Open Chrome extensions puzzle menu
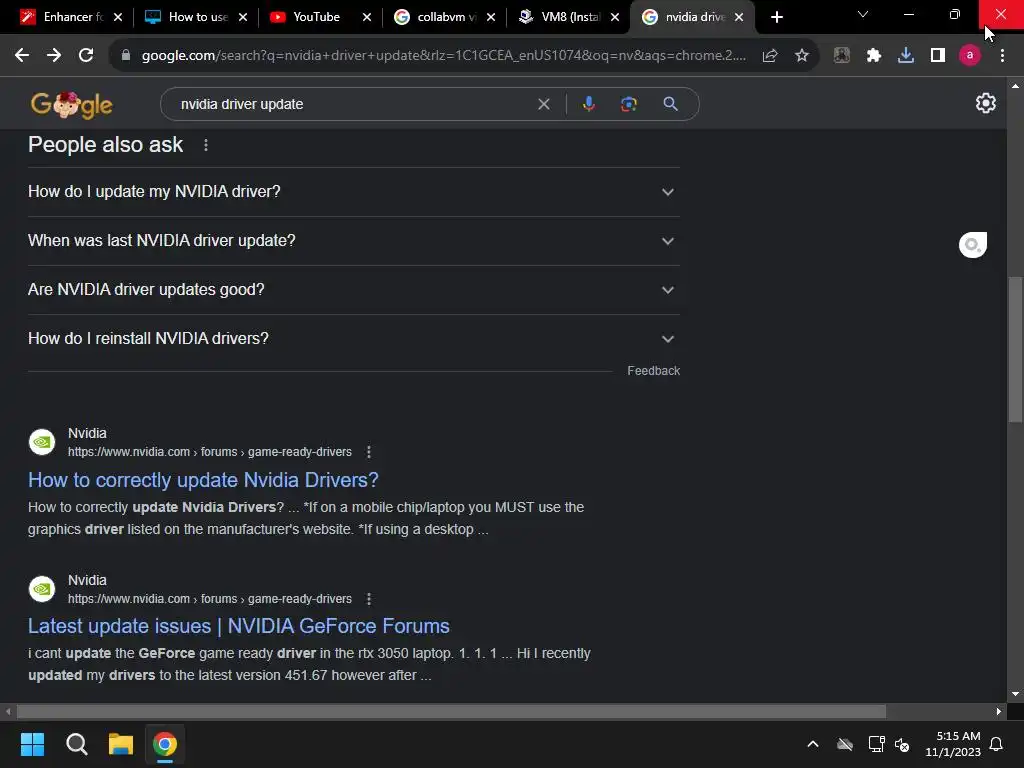Image resolution: width=1024 pixels, height=768 pixels. (874, 56)
